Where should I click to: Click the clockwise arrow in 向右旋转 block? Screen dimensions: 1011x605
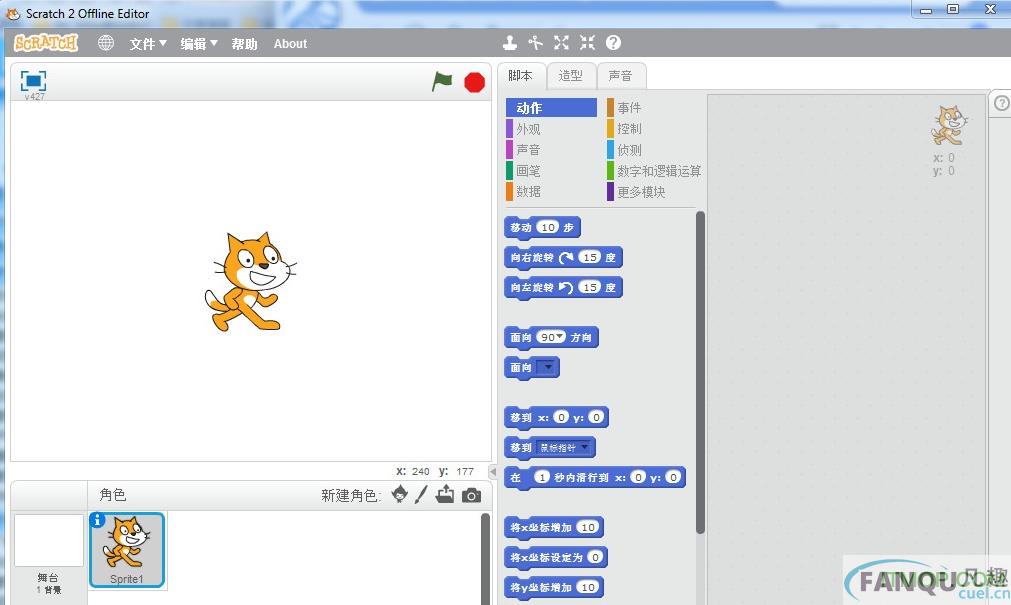(566, 258)
